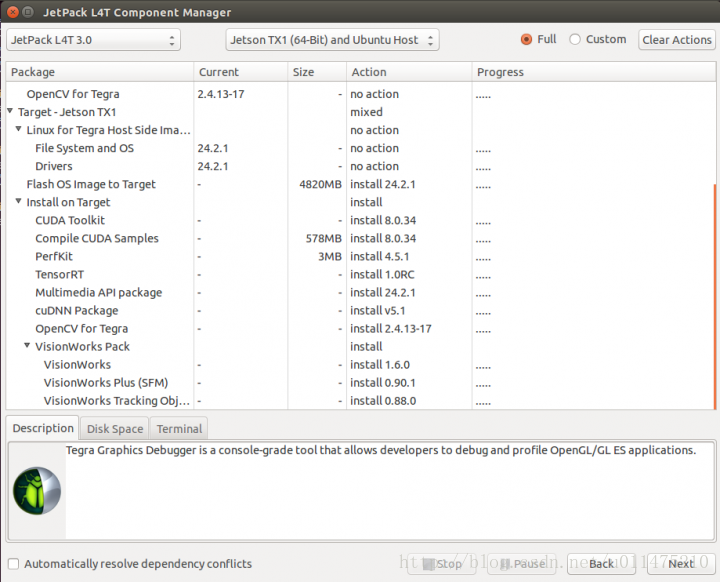720x582 pixels.
Task: Click the Package column header
Action: coord(100,72)
